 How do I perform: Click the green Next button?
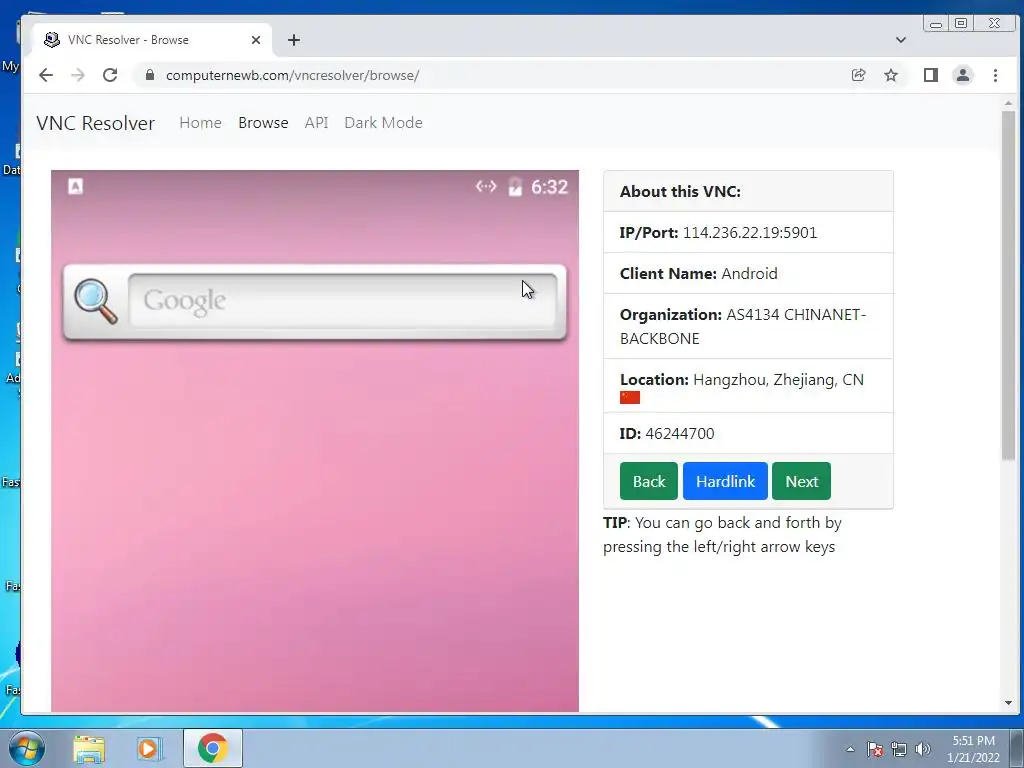801,481
